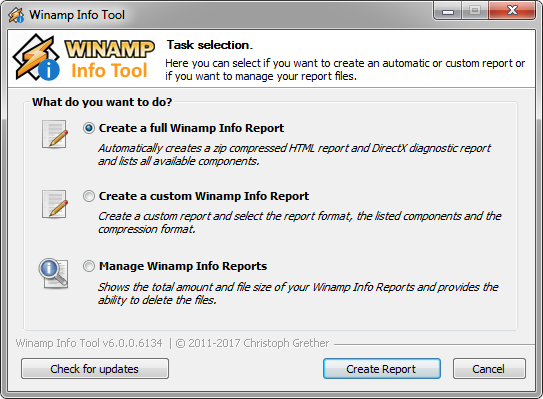543x399 pixels.
Task: Cancel the Winamp Info Tool dialog
Action: pos(489,369)
